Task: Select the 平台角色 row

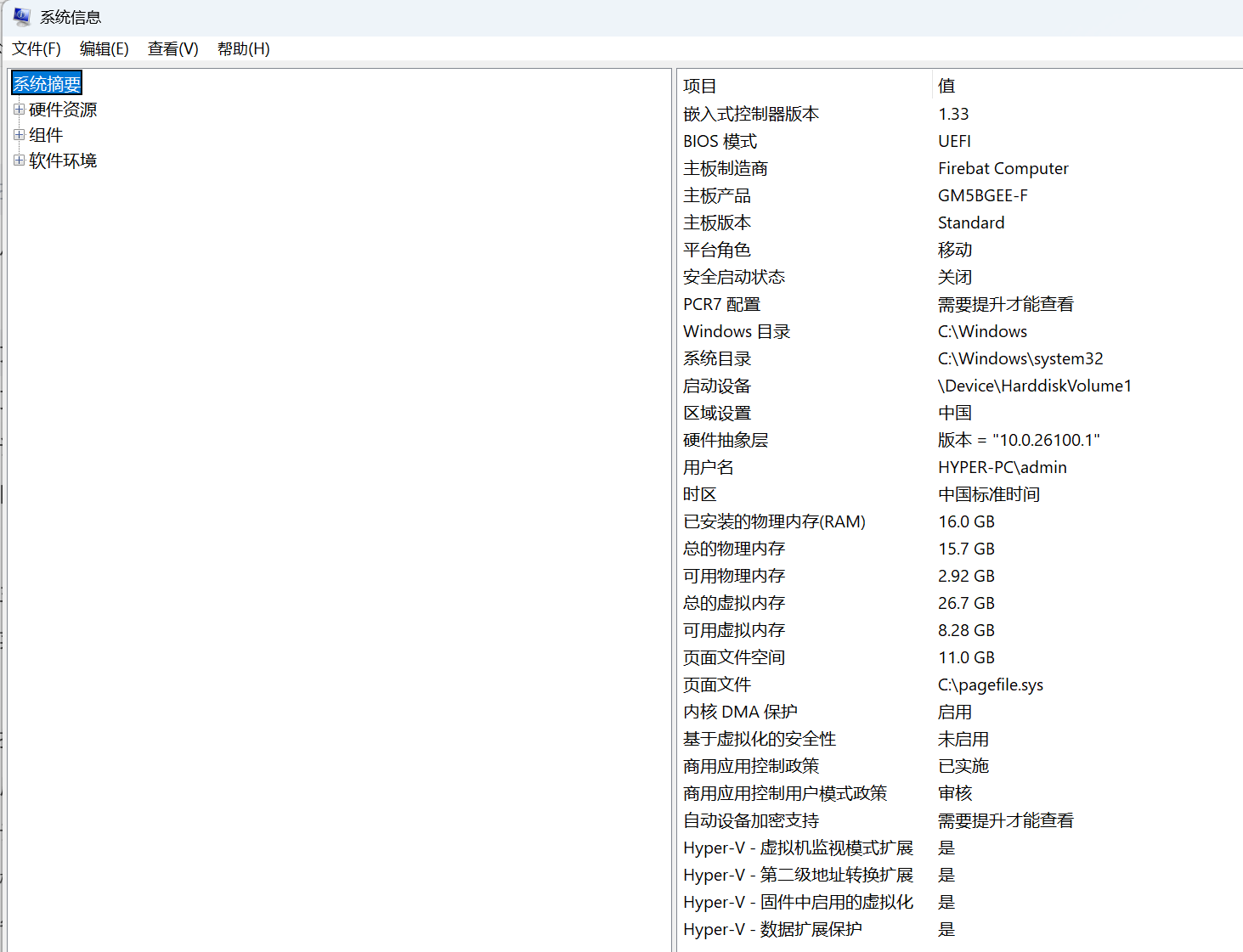Action: coord(960,250)
